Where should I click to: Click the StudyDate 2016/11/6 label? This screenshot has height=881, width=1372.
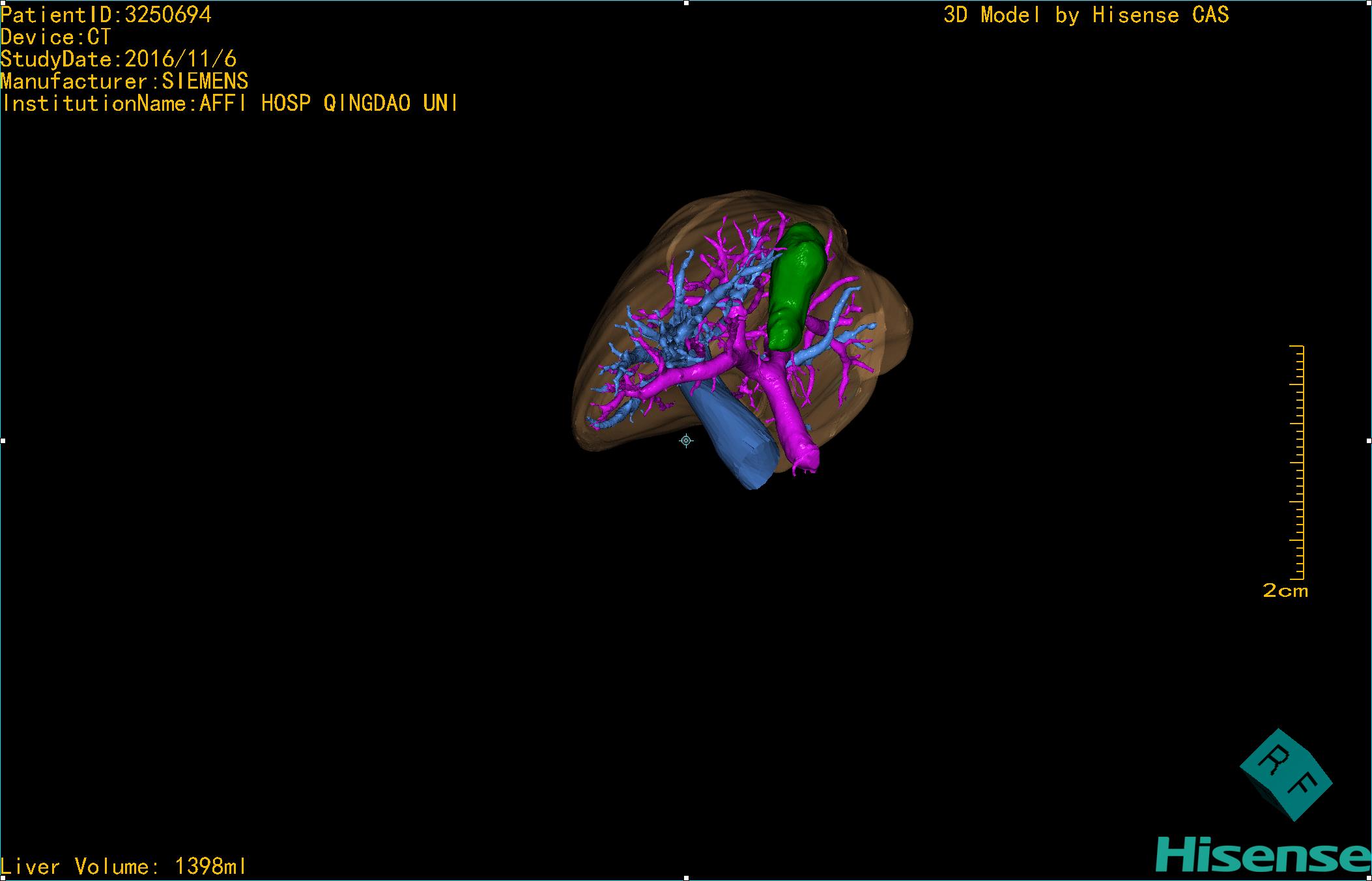point(118,59)
